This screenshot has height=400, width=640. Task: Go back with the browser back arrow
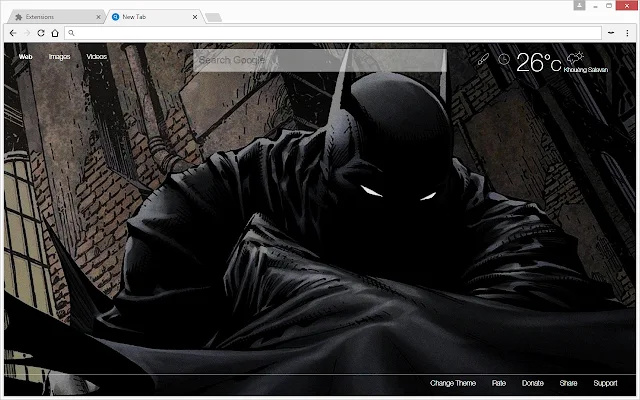[x=13, y=33]
